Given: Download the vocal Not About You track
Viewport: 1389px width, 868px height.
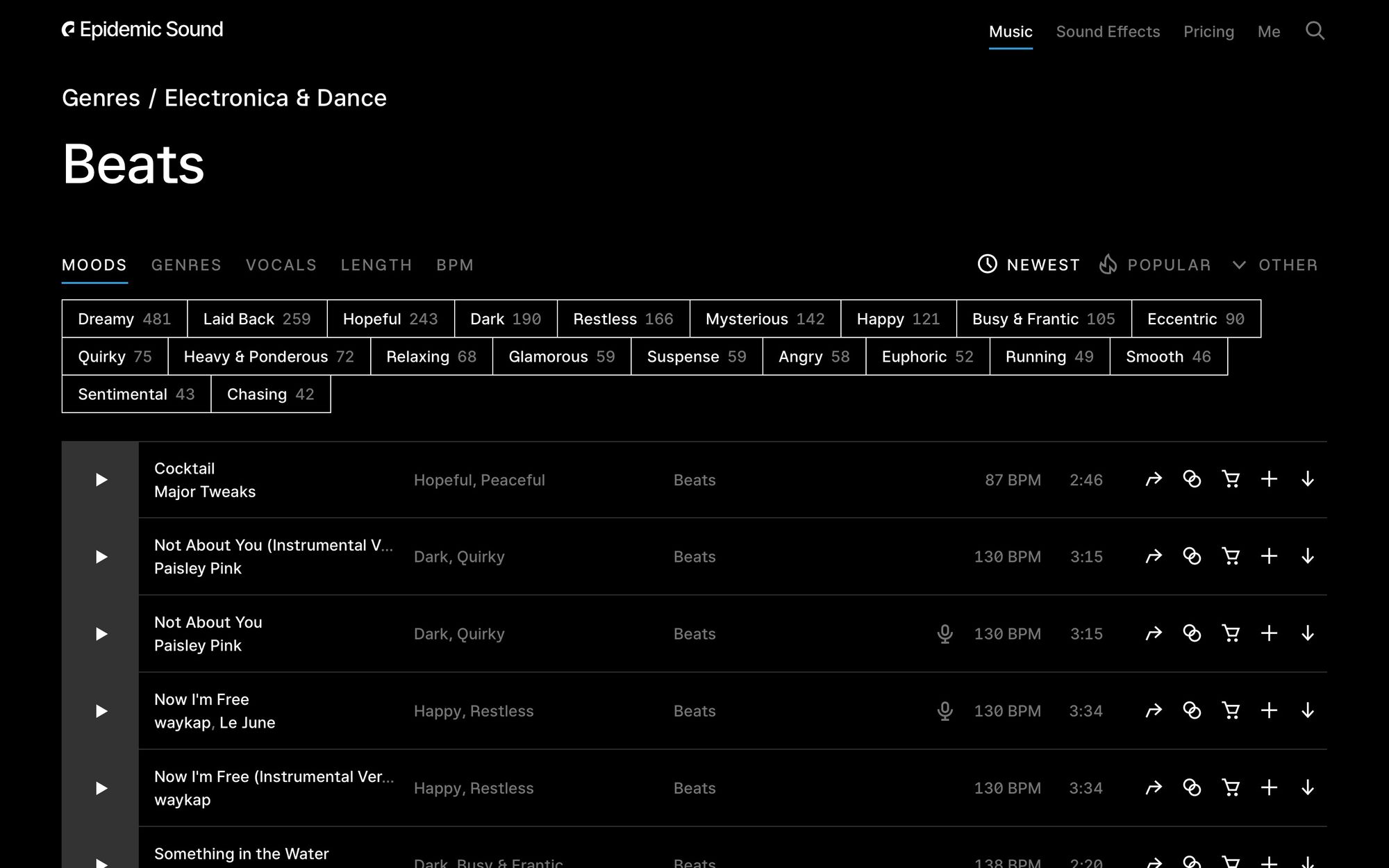Looking at the screenshot, I should (1308, 633).
